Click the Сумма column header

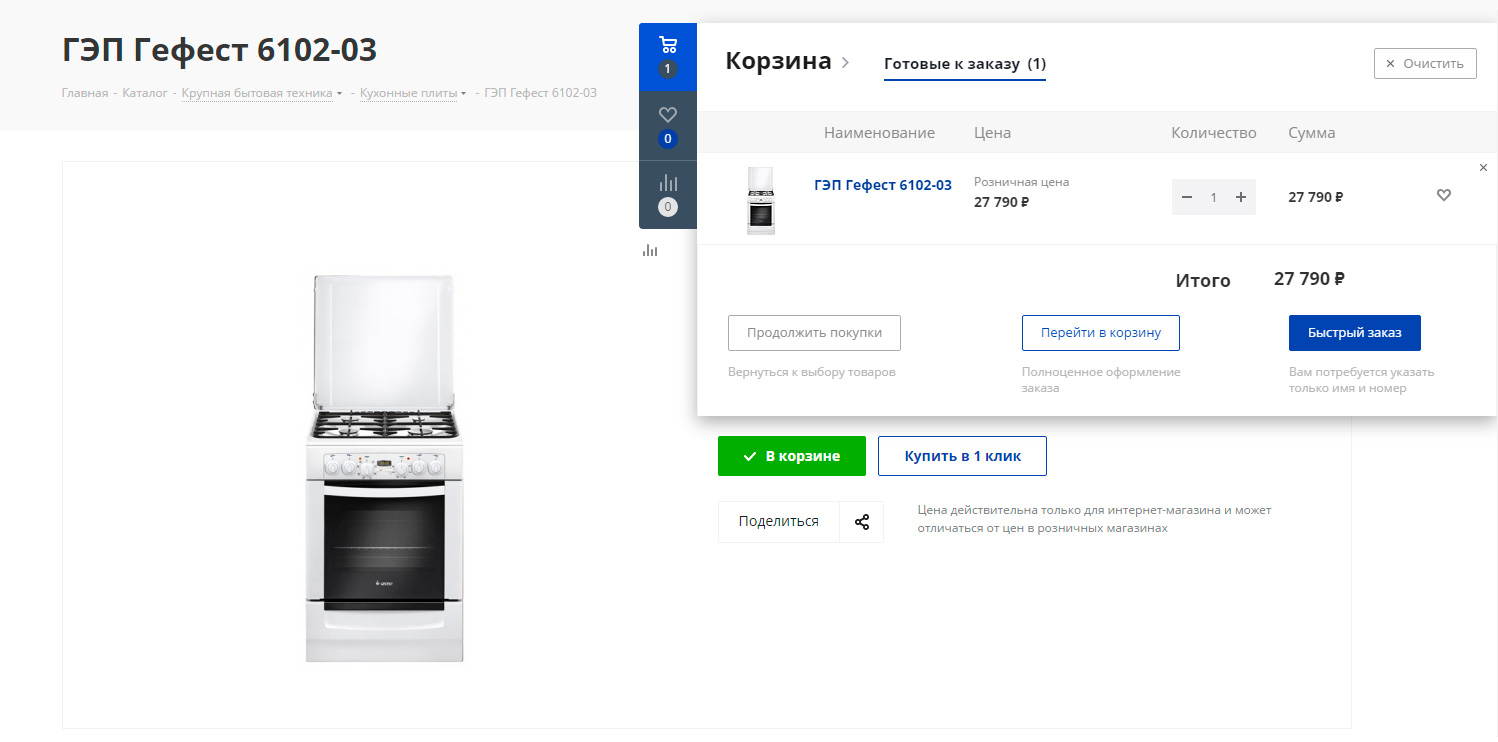(x=1311, y=133)
